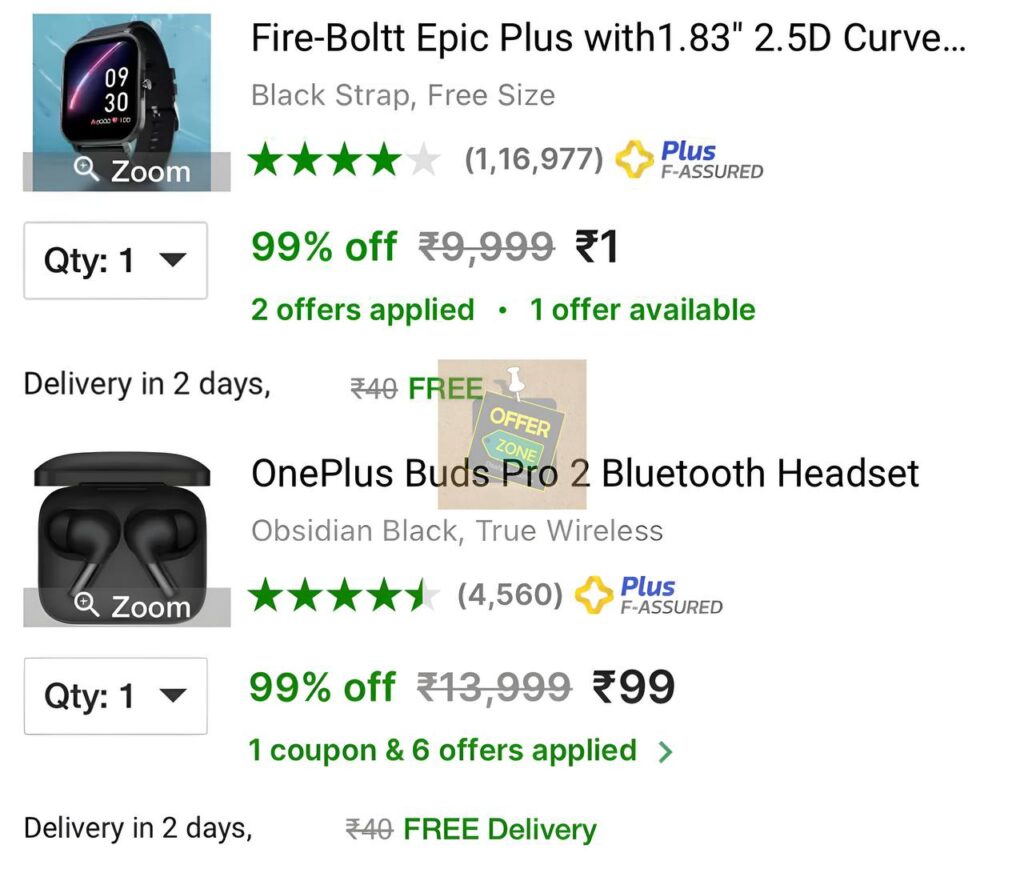Expand the coupon and 6 offers chevron
Viewport: 1024px width, 869px height.
[666, 752]
